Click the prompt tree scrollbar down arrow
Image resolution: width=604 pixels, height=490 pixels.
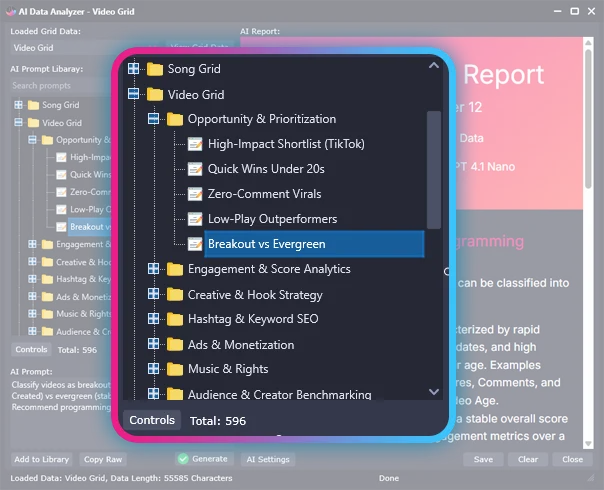pyautogui.click(x=433, y=392)
